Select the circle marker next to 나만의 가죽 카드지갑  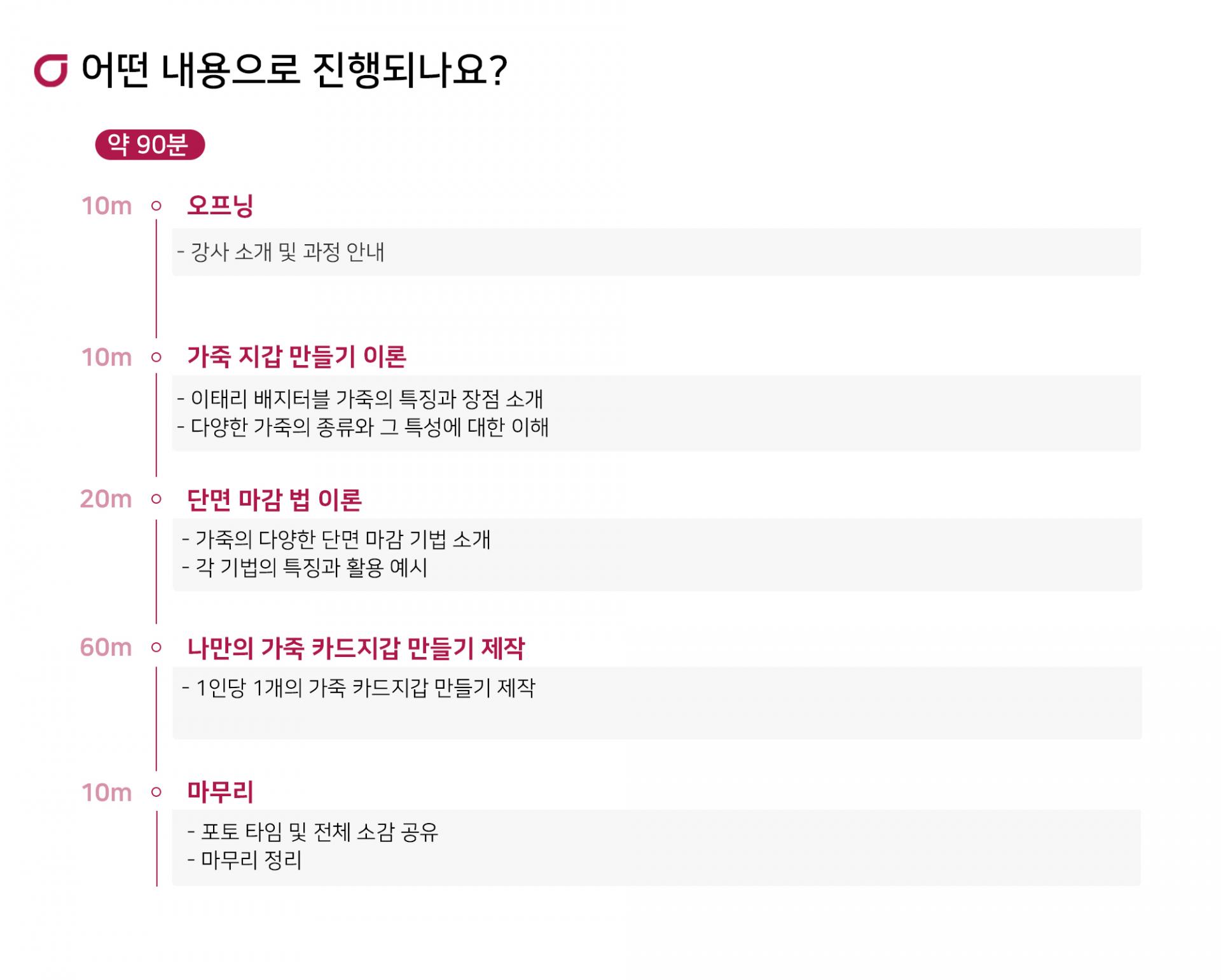pos(156,647)
